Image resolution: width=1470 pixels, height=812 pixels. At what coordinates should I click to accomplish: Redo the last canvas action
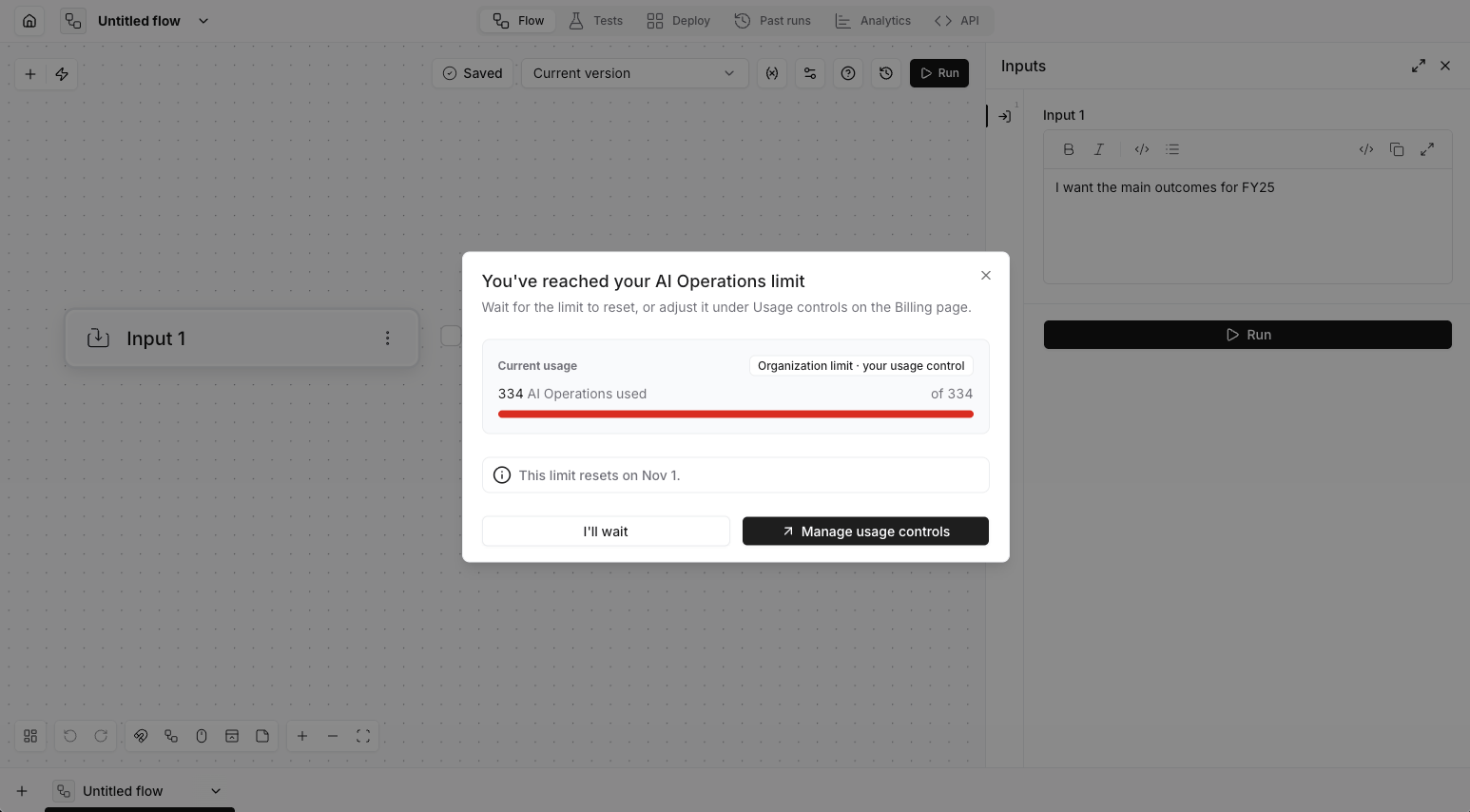coord(101,736)
